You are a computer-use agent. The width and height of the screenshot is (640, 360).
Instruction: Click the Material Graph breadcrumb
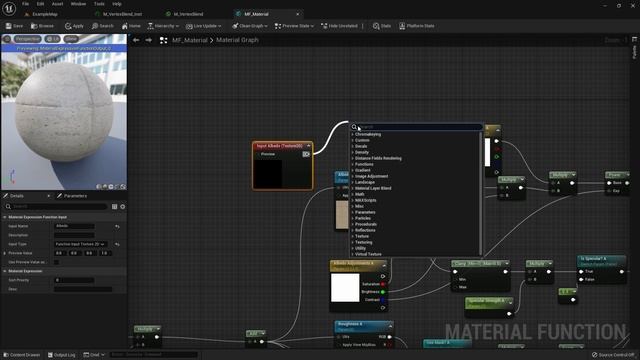[x=237, y=40]
